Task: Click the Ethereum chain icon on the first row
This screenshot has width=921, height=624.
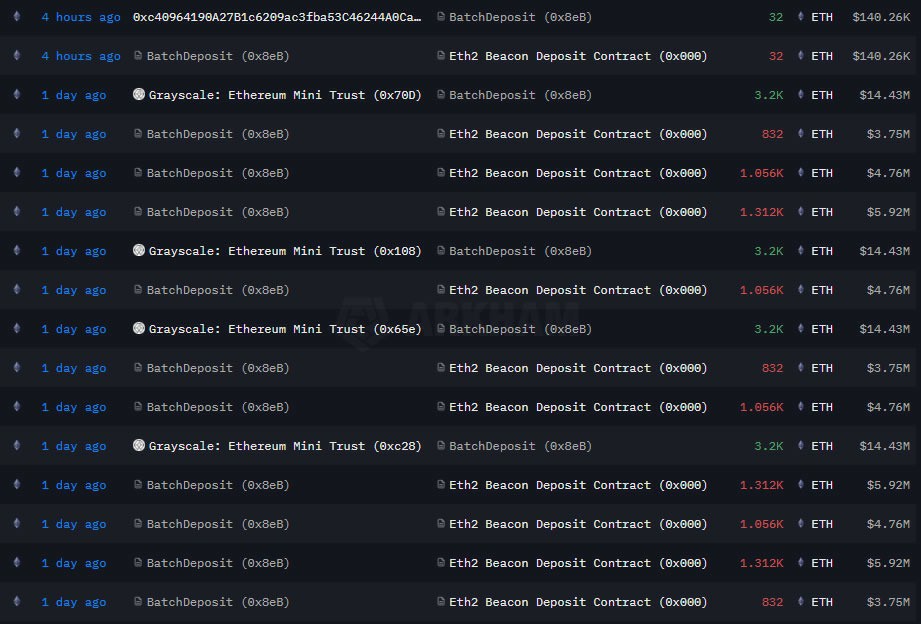Action: [x=16, y=17]
